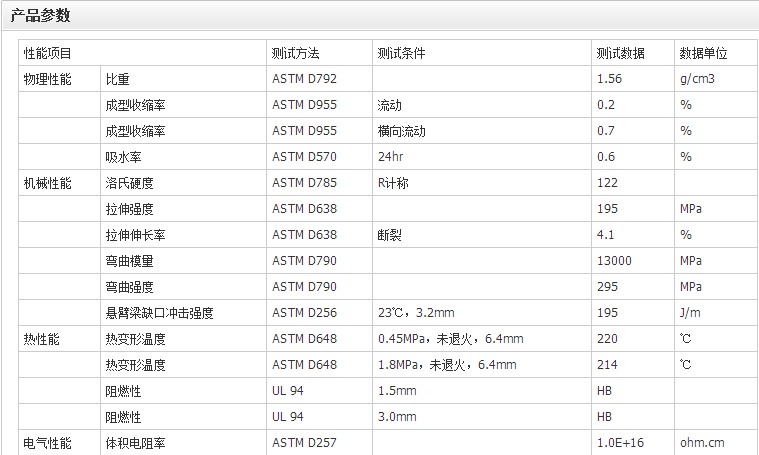This screenshot has width=759, height=455.
Task: Select the 13000 flexural modulus value
Action: click(613, 261)
